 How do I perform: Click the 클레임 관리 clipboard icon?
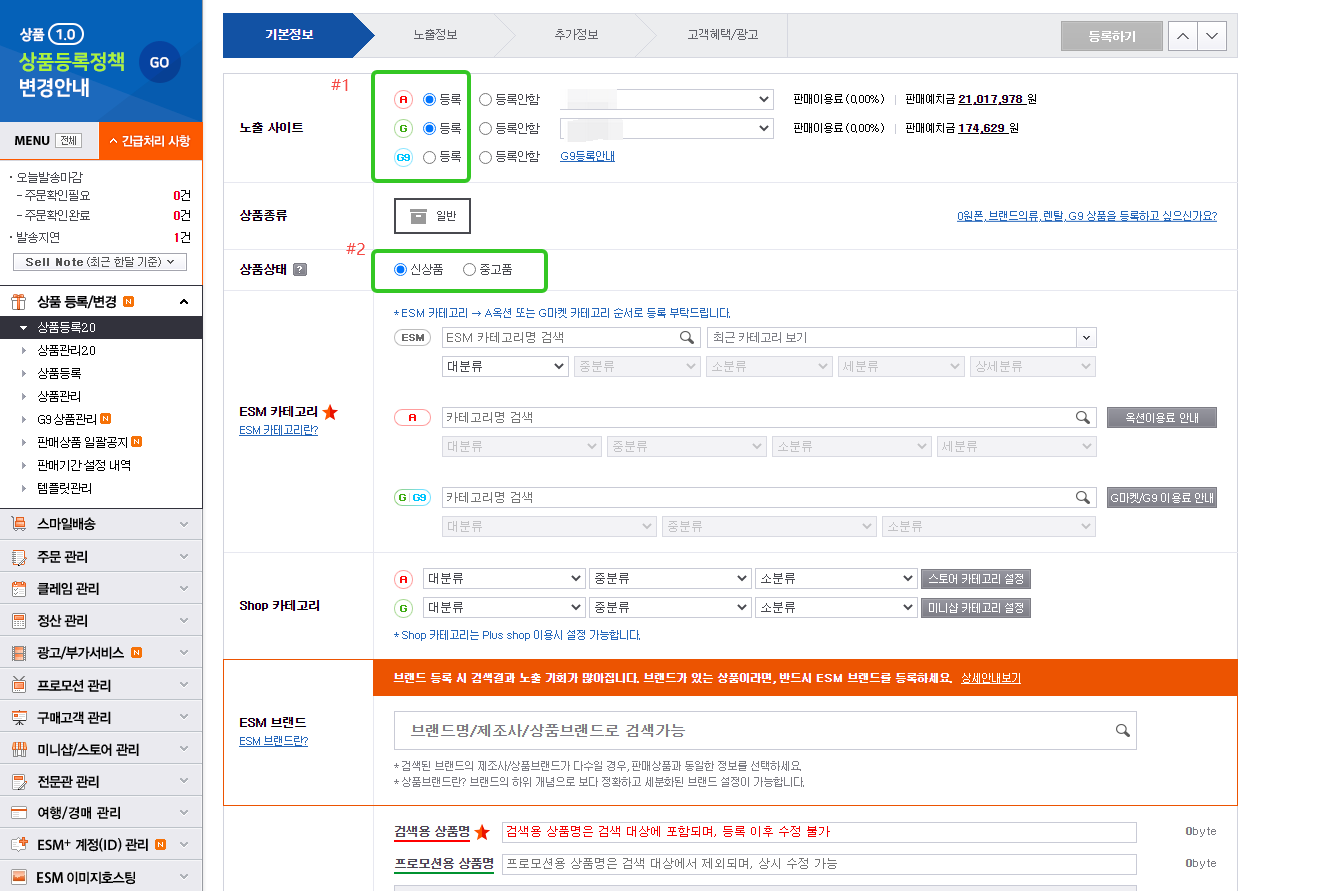pos(16,587)
